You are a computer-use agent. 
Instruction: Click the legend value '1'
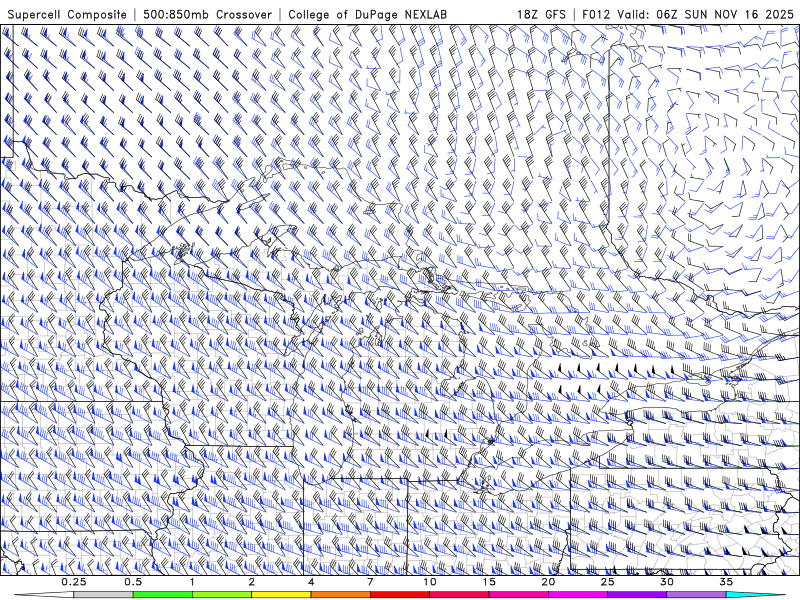coord(192,582)
